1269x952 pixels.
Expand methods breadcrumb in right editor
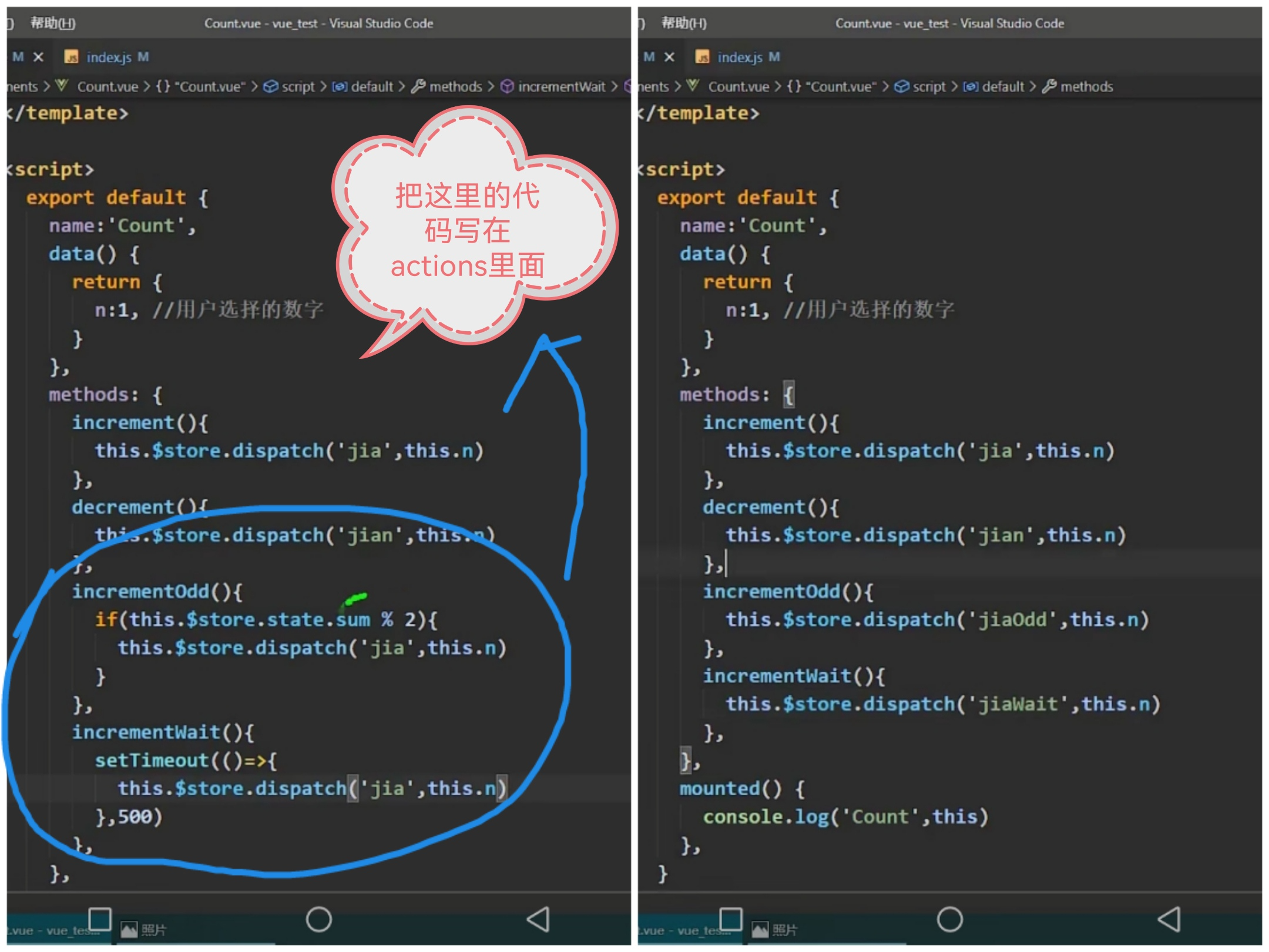(x=1086, y=86)
